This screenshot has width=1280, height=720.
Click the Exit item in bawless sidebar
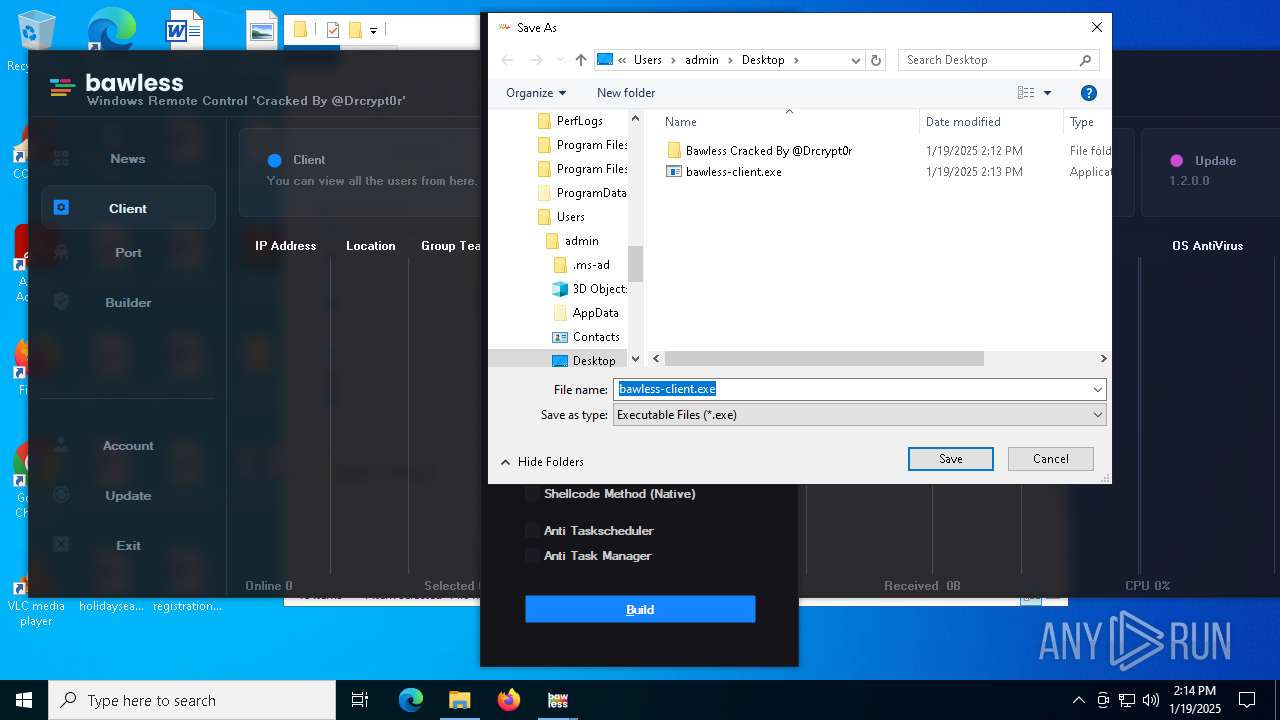(127, 545)
